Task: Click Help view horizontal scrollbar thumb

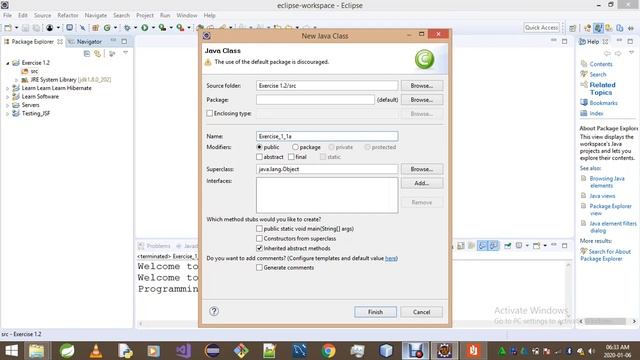Action: (x=605, y=322)
